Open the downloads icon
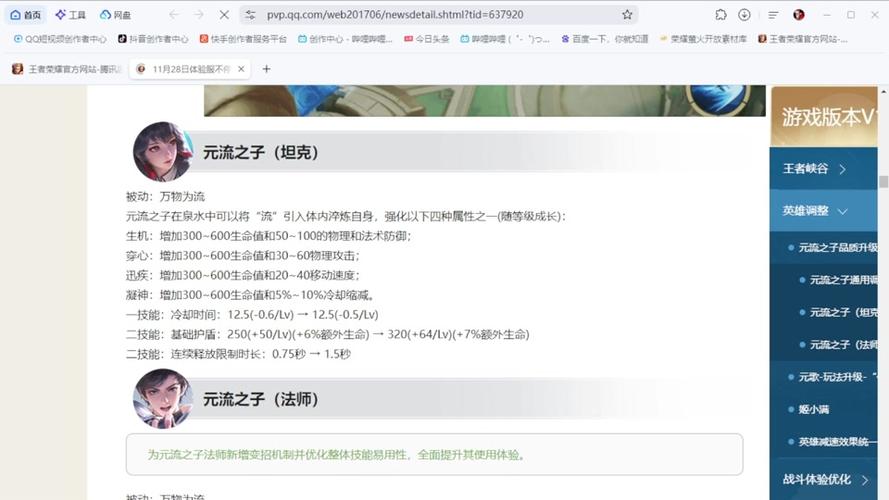 (744, 15)
